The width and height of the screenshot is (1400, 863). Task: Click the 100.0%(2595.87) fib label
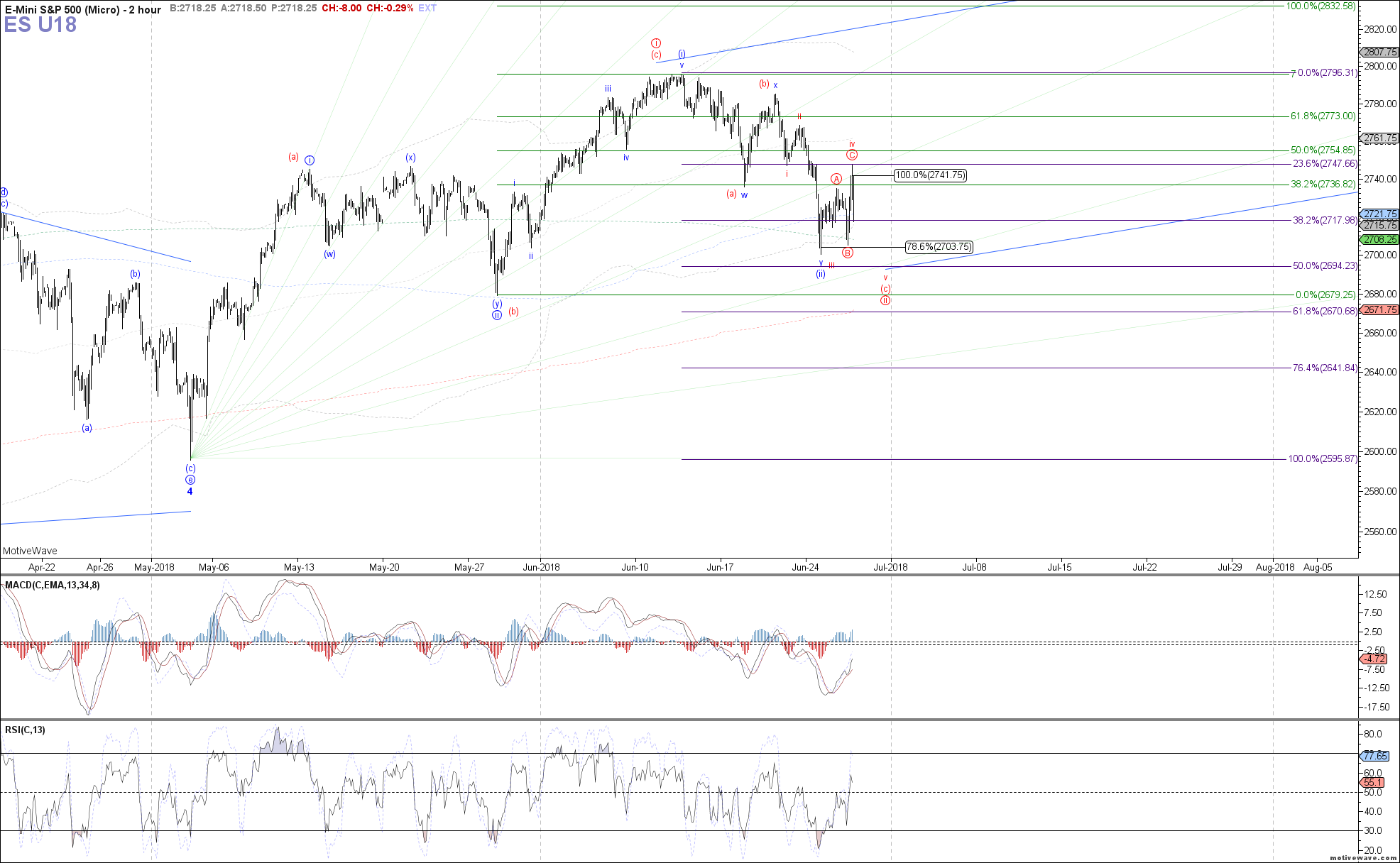(x=1323, y=459)
